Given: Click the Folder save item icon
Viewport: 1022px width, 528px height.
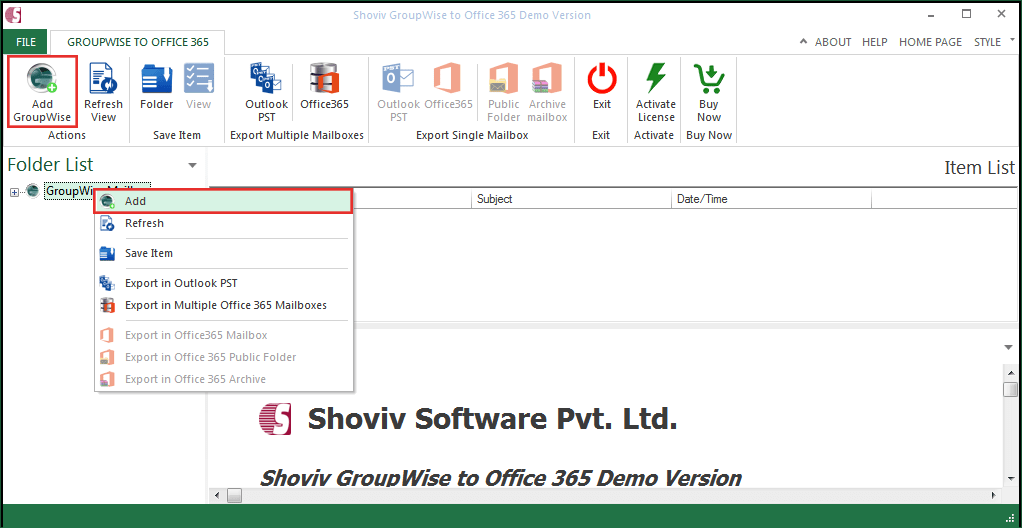Looking at the screenshot, I should [156, 87].
